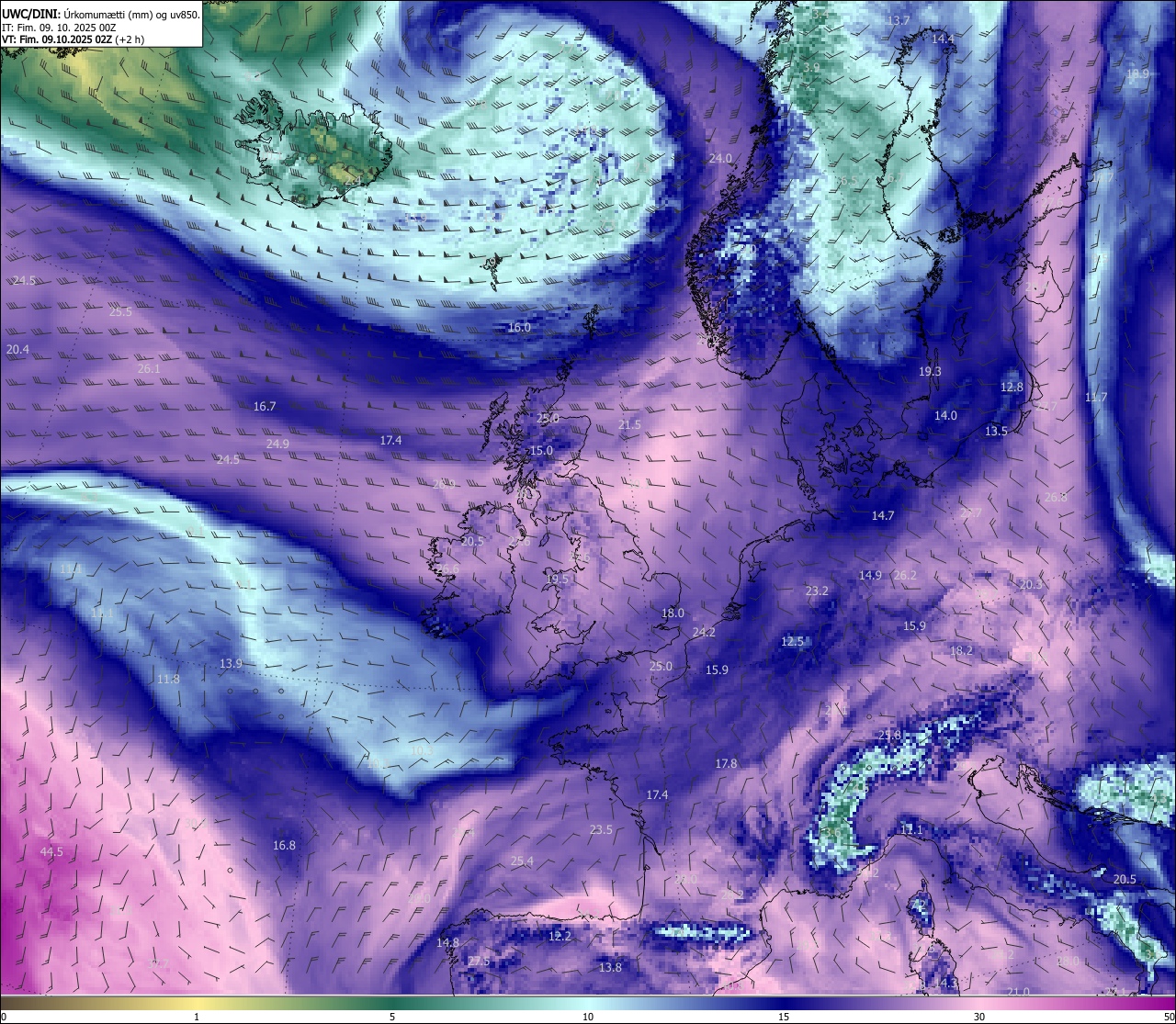Click the 24.9 value label
This screenshot has width=1176, height=1024.
277,444
